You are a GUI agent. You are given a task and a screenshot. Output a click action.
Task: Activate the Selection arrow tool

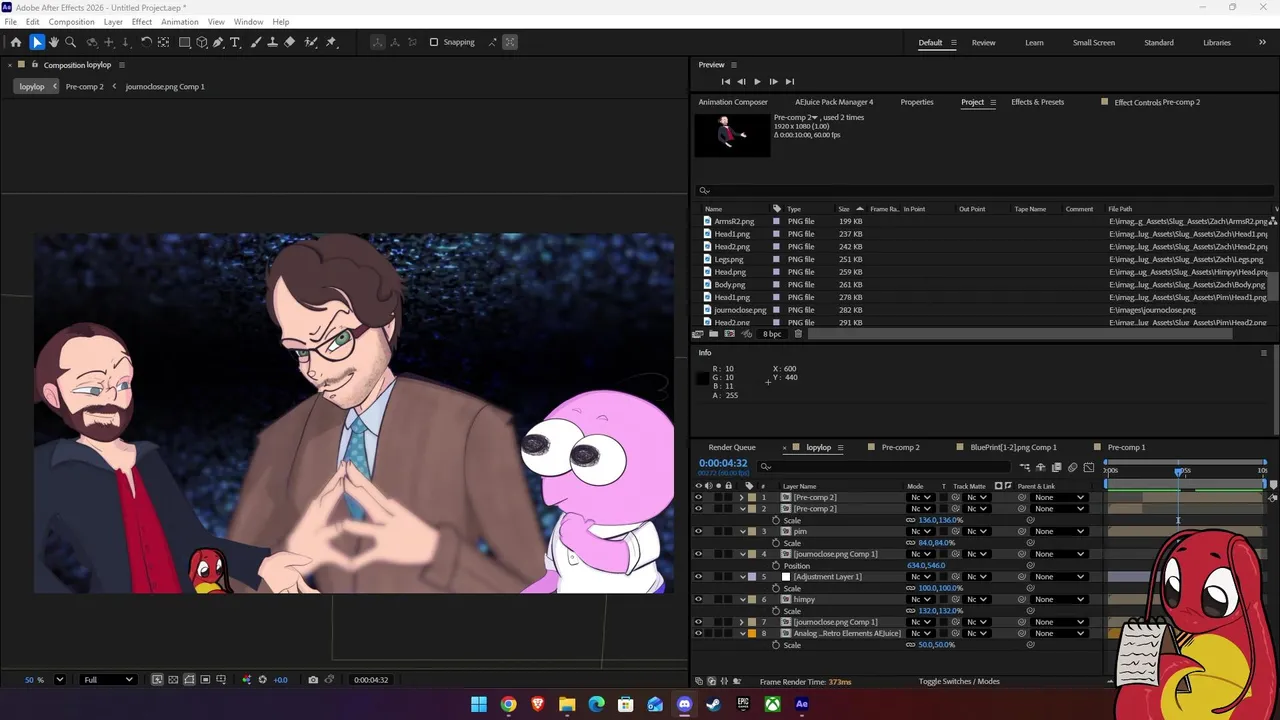coord(37,42)
